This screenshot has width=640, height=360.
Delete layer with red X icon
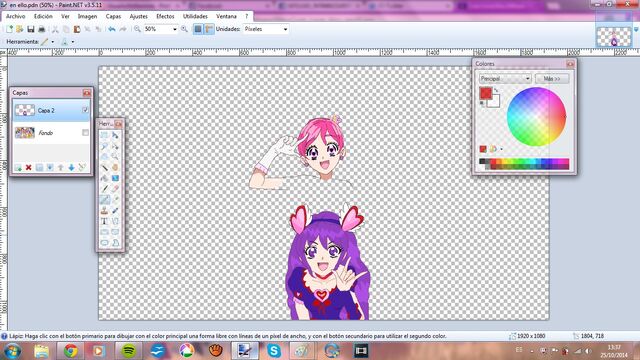click(x=29, y=167)
